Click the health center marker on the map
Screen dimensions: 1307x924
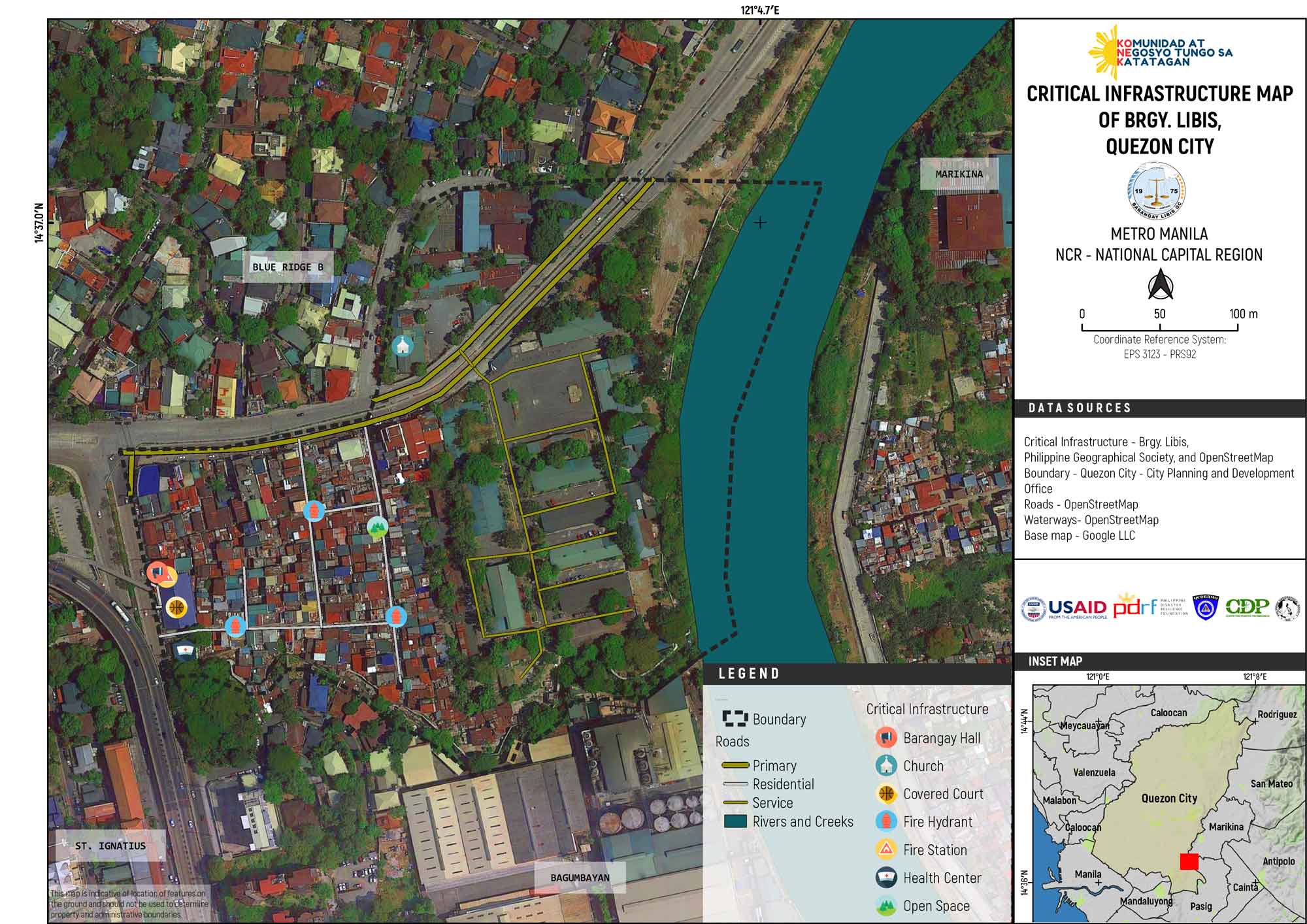pos(186,650)
